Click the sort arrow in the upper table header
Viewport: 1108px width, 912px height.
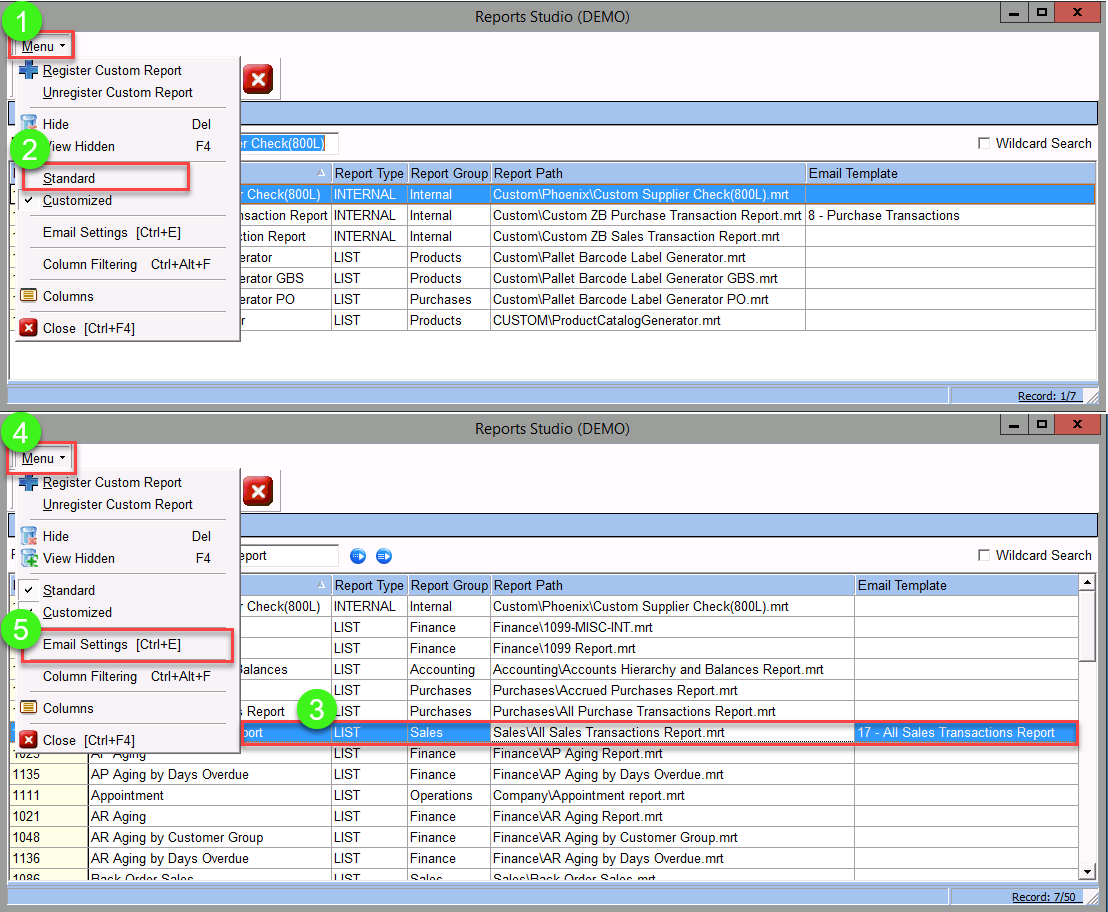click(321, 173)
